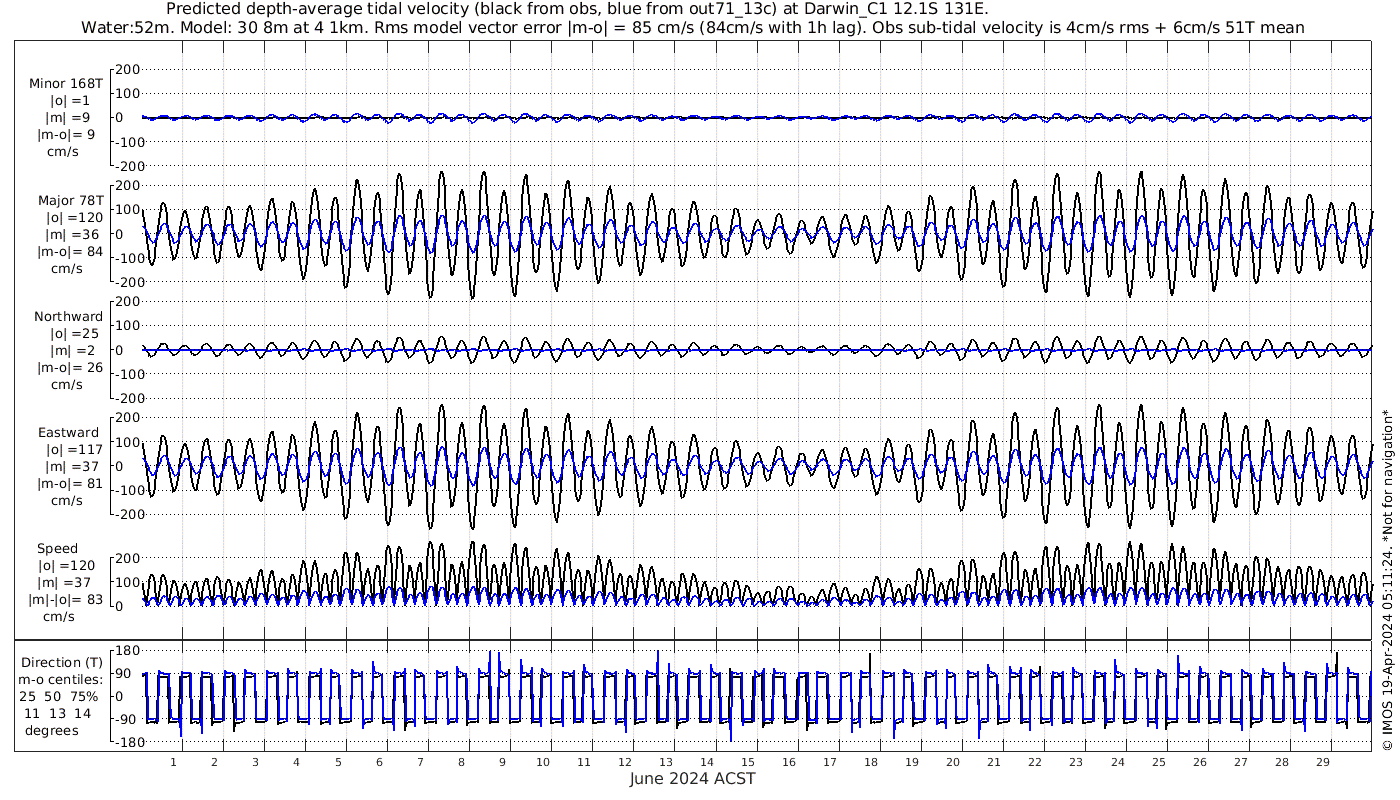
Task: Click '|m| =36' under Major 78T
Action: [x=72, y=234]
